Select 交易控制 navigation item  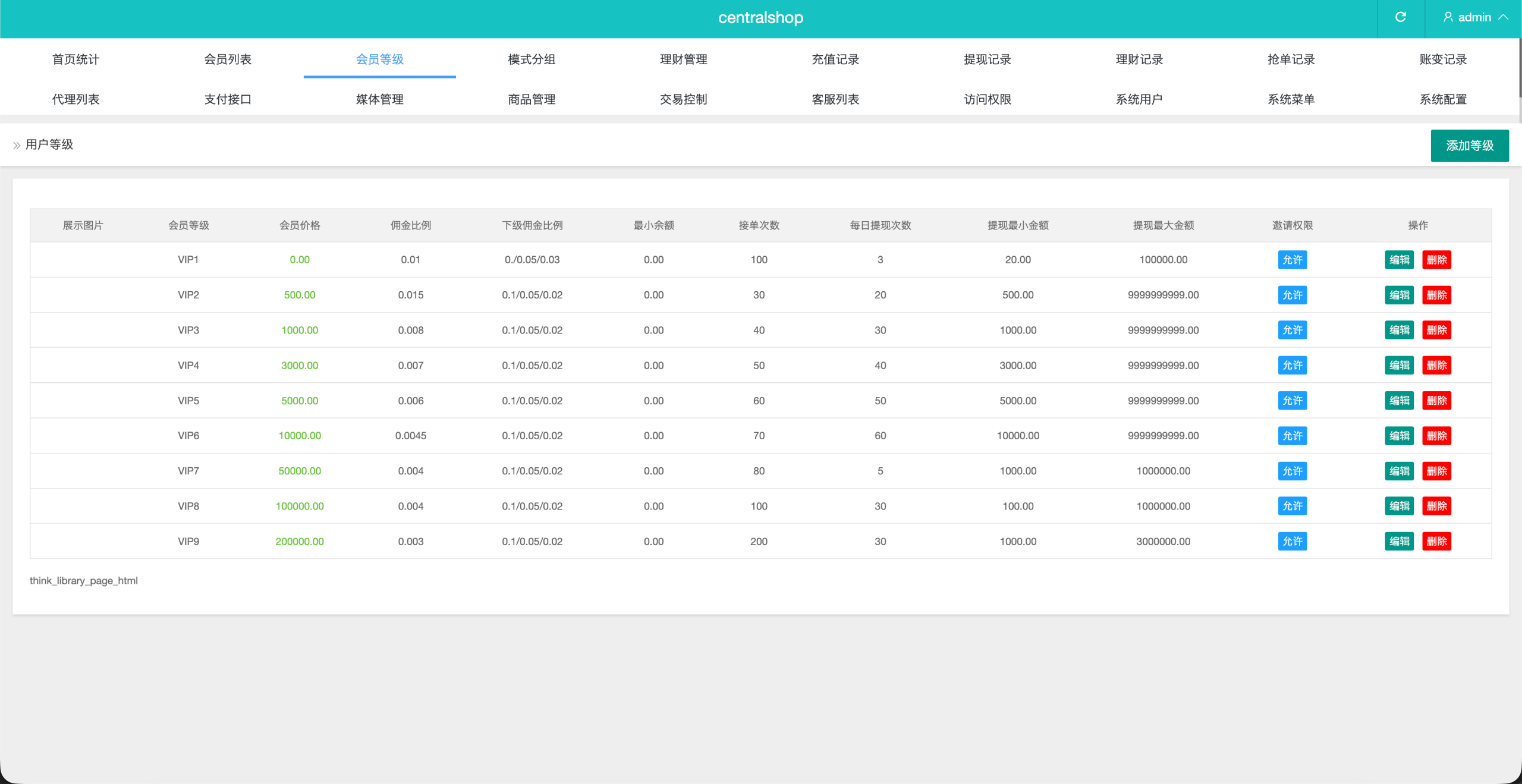683,99
